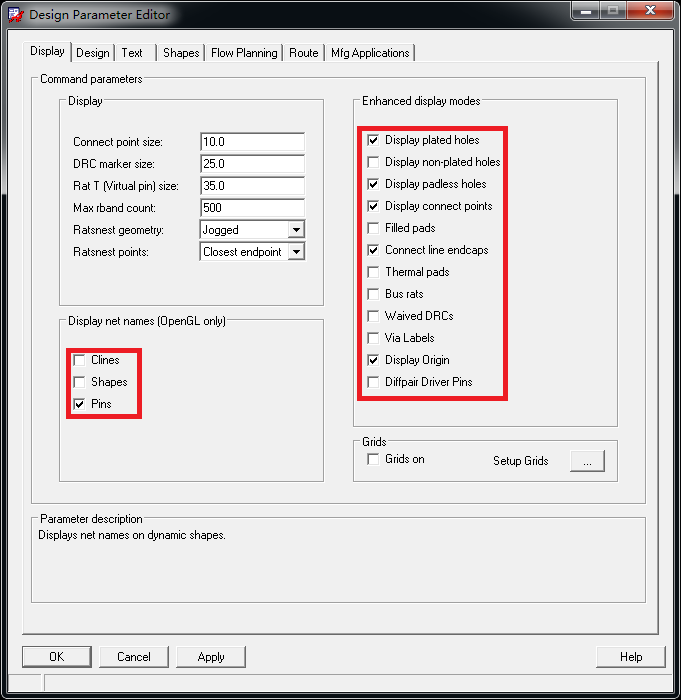Enable the Shapes net names checkbox
The height and width of the screenshot is (700, 681).
(79, 382)
